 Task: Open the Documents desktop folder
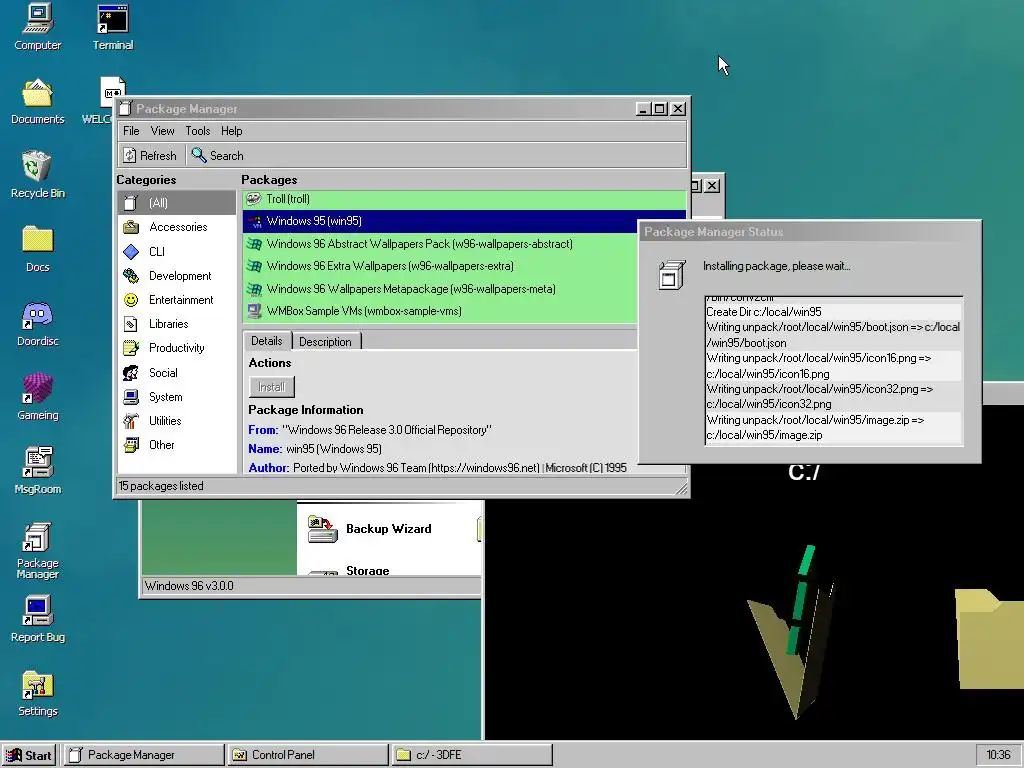pos(37,101)
